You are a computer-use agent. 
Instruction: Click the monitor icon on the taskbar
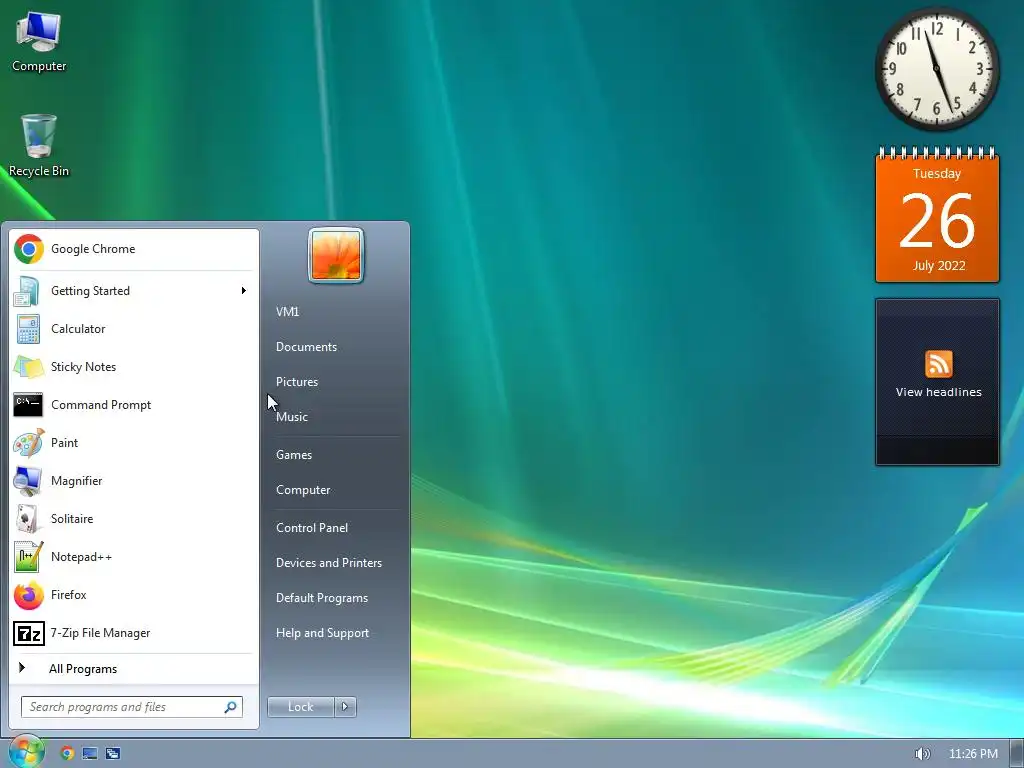89,753
